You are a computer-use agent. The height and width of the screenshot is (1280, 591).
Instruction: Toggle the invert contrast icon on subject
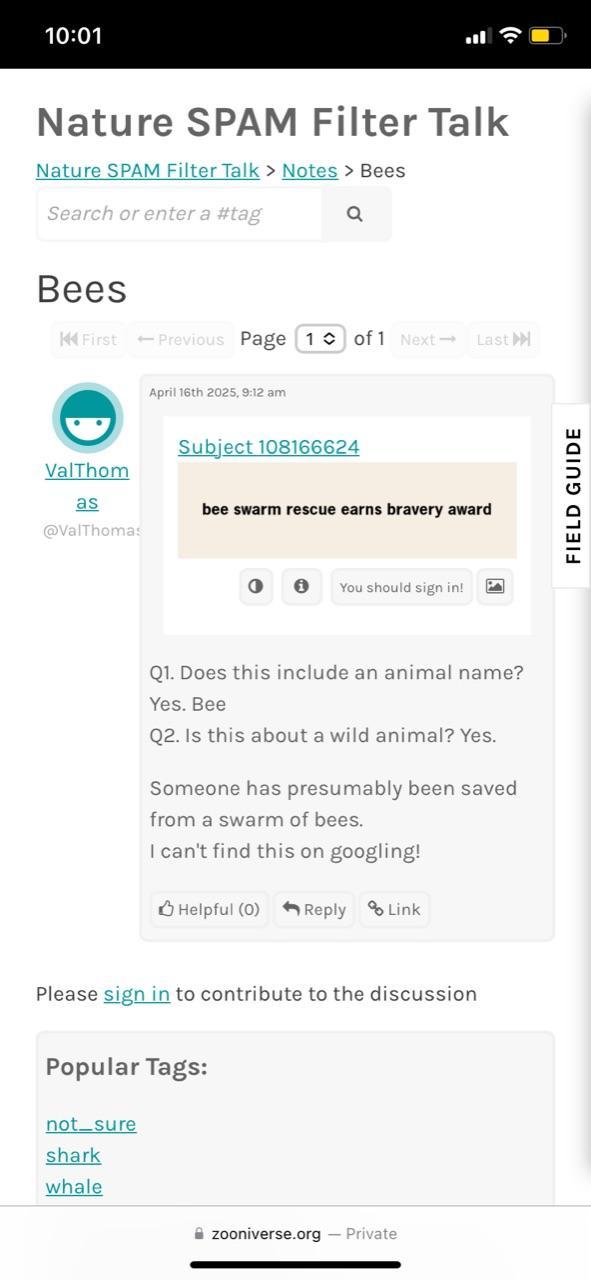256,587
